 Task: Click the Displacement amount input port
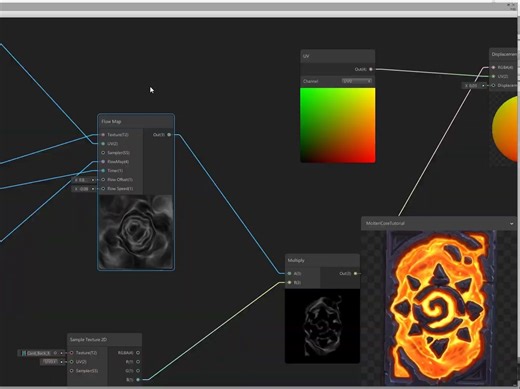coord(493,86)
